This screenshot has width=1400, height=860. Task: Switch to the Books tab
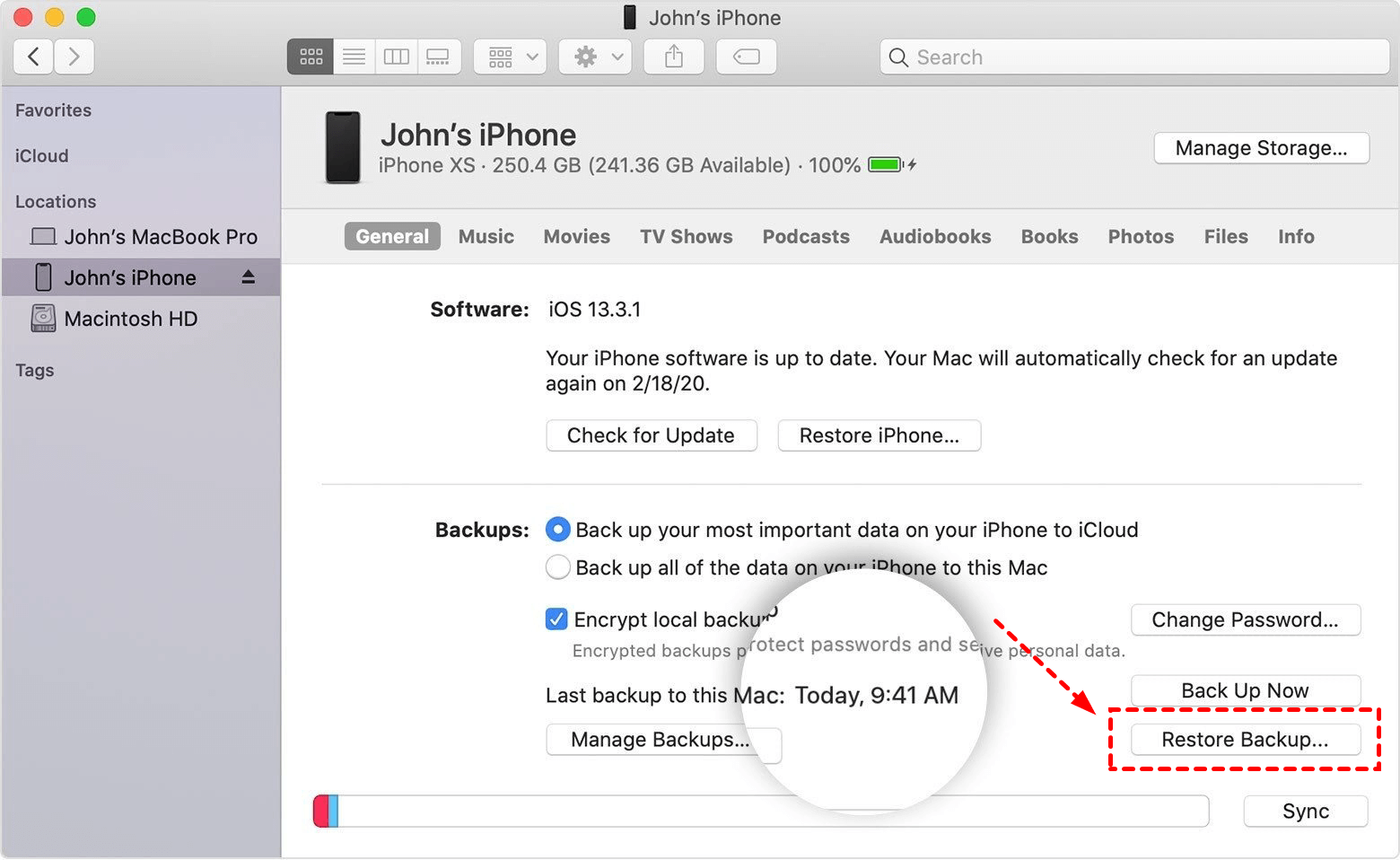1050,236
